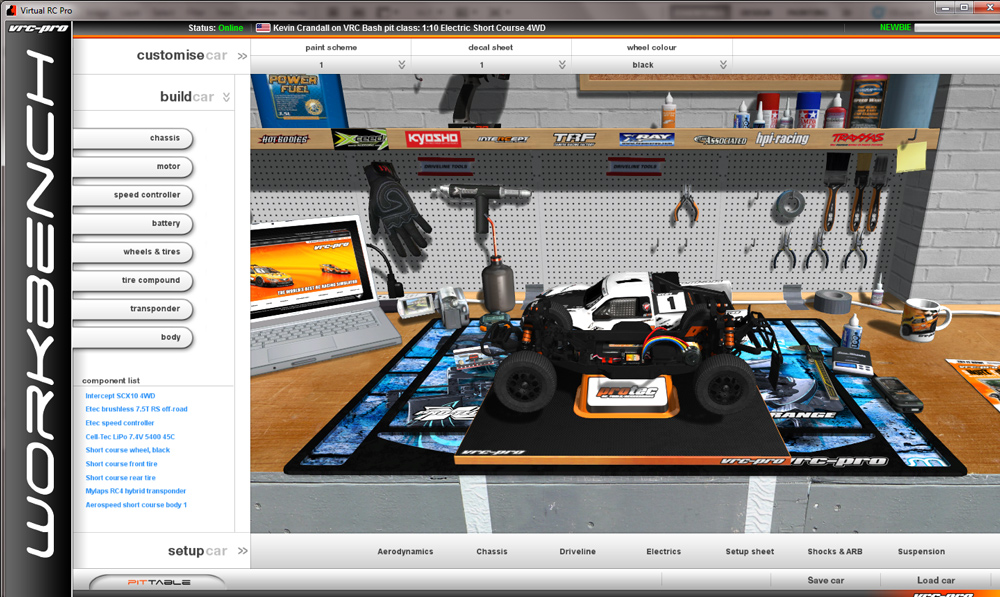Open the body build category
This screenshot has height=597, width=1000.
point(133,337)
